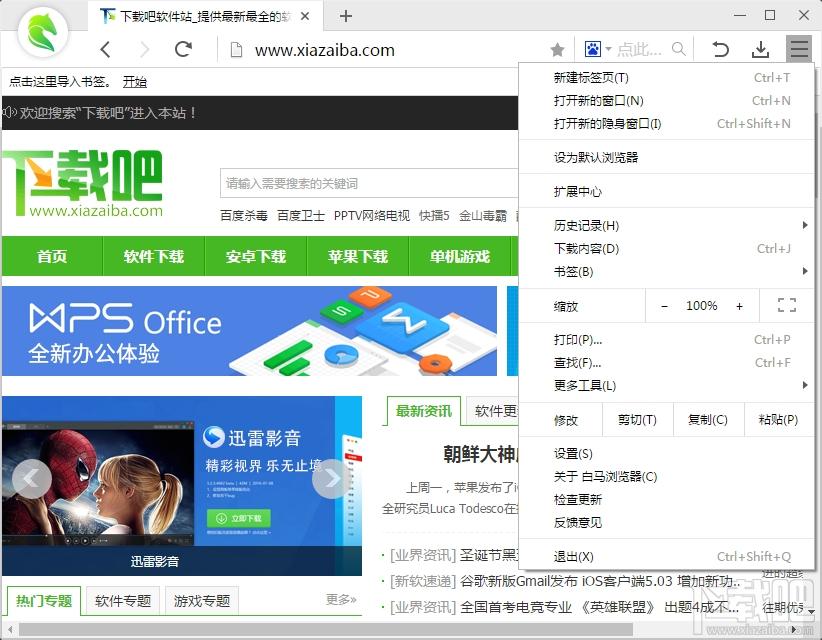
Task: Click the PPTV网络电视 link
Action: tap(372, 216)
